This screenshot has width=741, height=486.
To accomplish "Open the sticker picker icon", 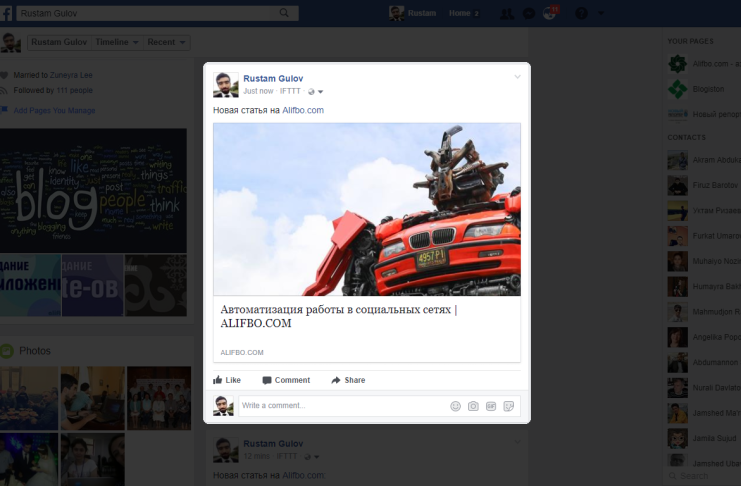I will coord(508,406).
